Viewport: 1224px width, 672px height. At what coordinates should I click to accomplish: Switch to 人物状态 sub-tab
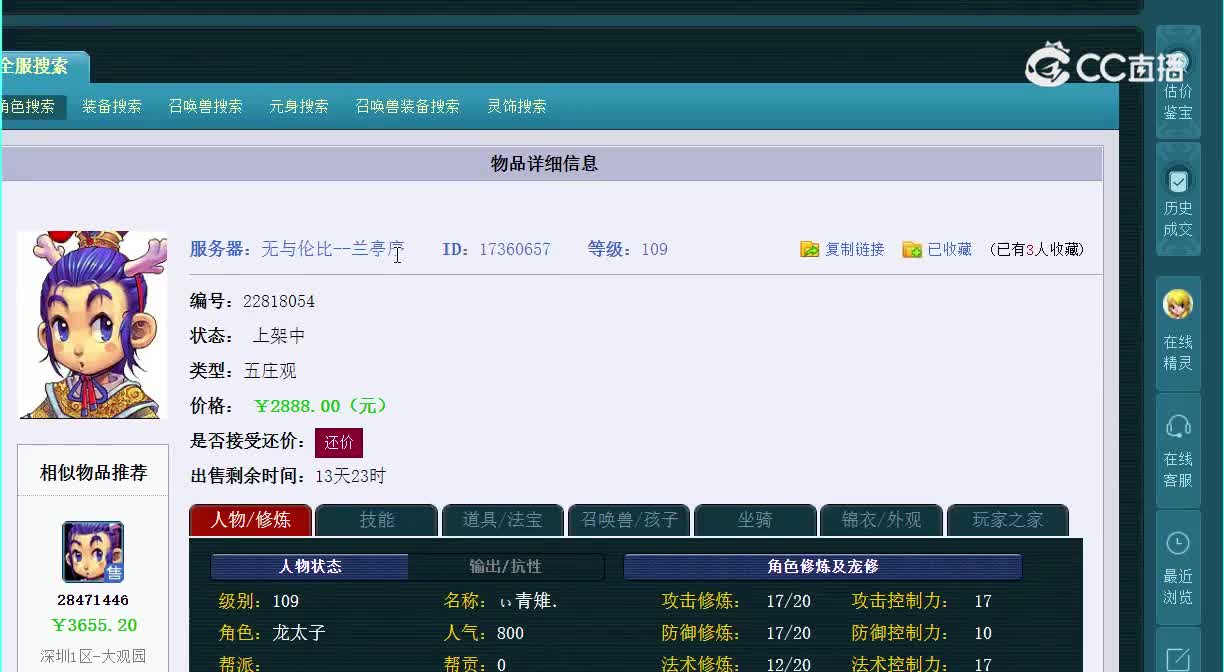click(310, 567)
